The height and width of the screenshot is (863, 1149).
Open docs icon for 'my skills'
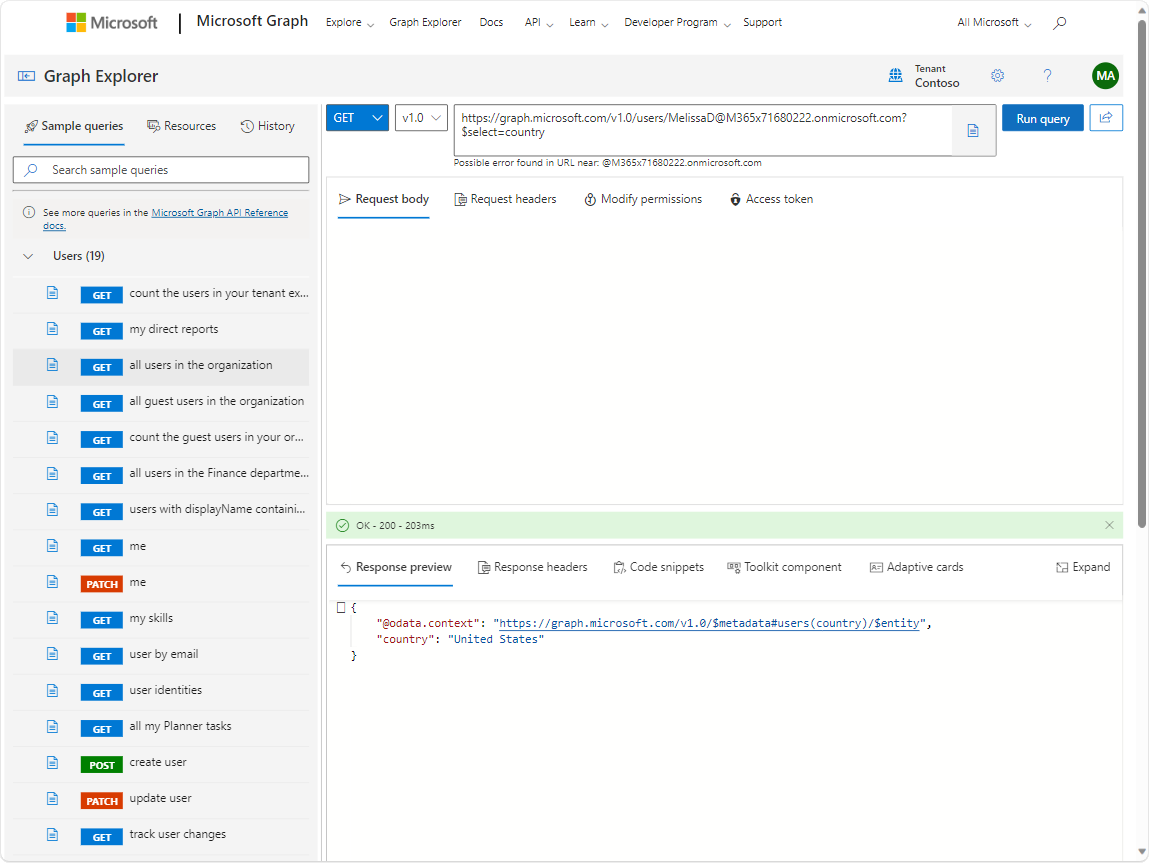[x=53, y=618]
